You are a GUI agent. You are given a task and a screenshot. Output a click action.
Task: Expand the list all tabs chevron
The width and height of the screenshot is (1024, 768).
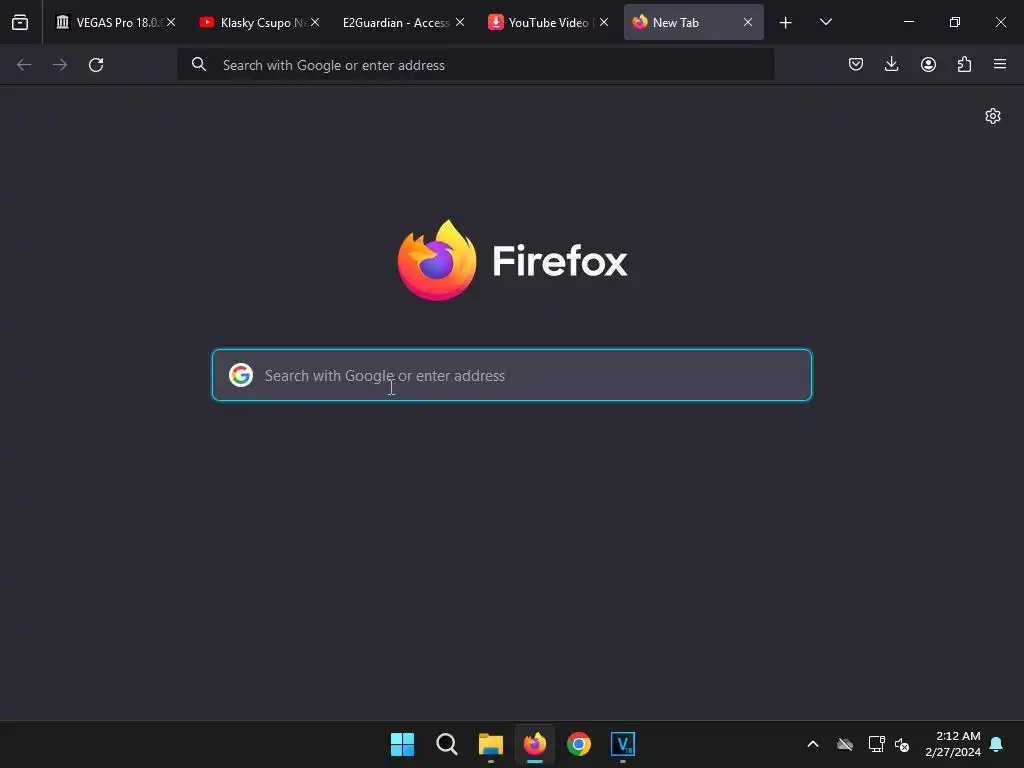[825, 22]
